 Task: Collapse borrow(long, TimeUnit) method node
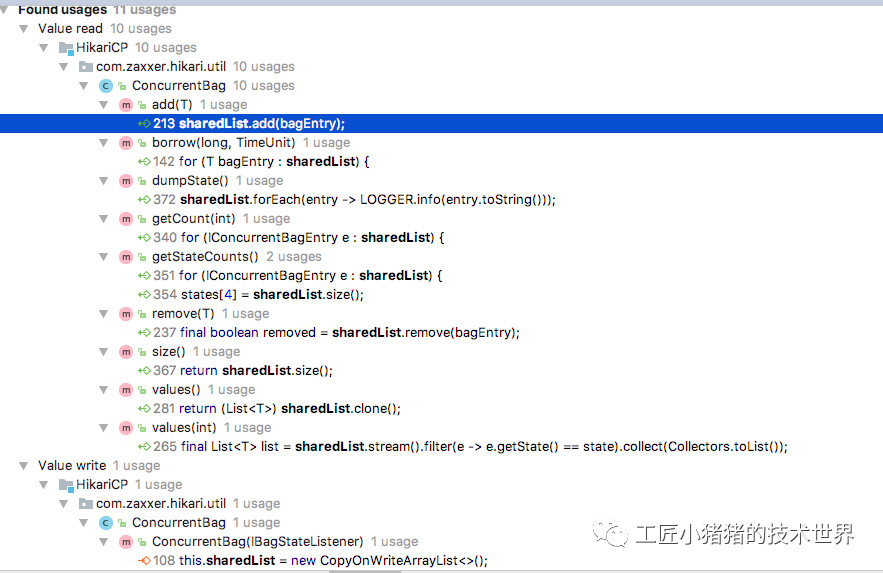click(x=104, y=143)
